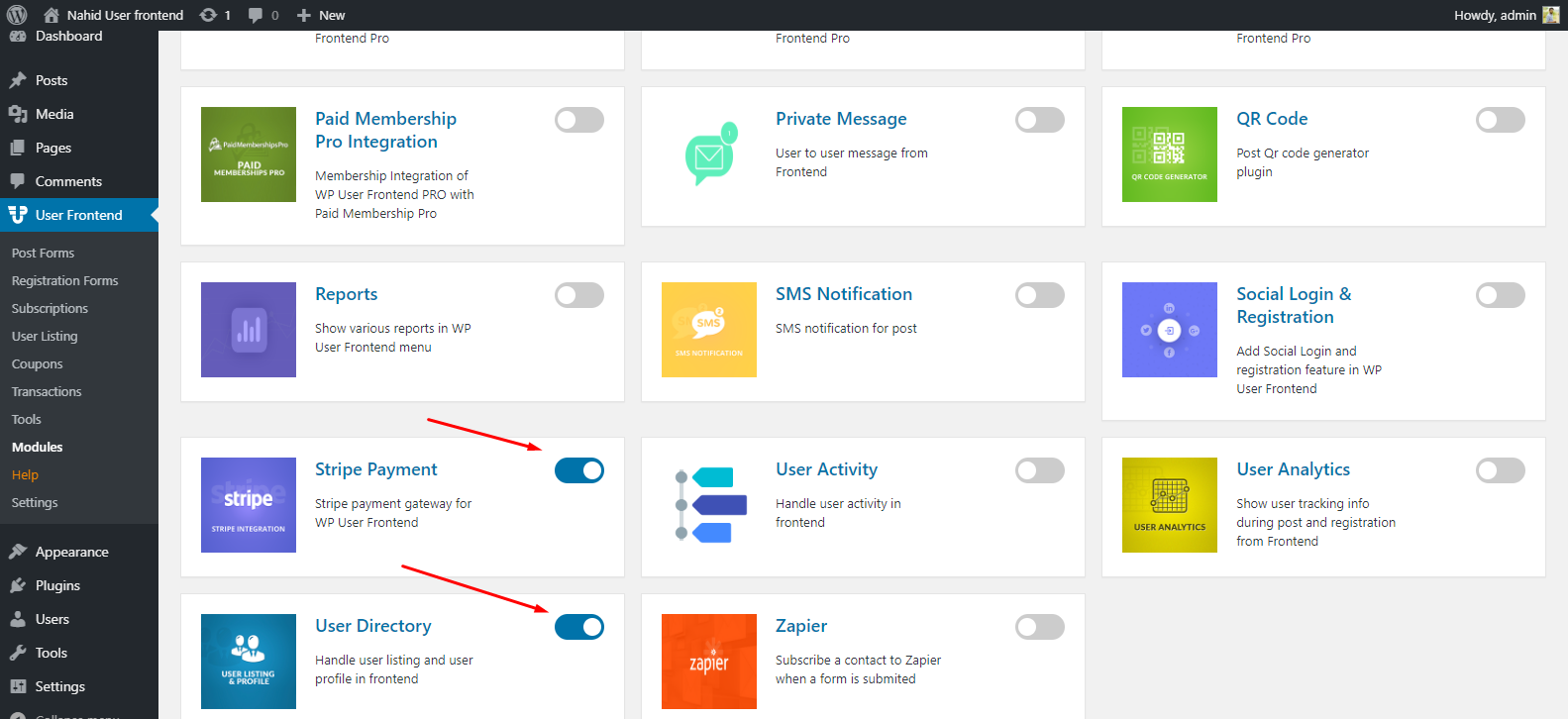
Task: Click the Private Message envelope icon
Action: 709,154
